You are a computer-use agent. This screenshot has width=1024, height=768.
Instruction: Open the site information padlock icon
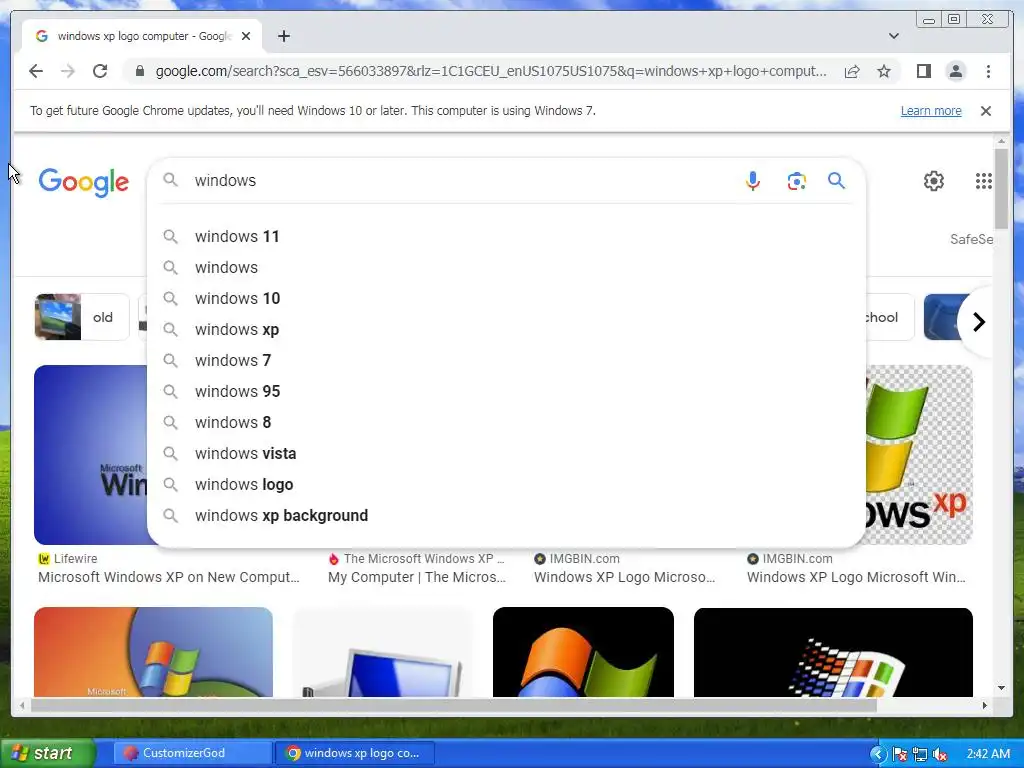(x=139, y=71)
